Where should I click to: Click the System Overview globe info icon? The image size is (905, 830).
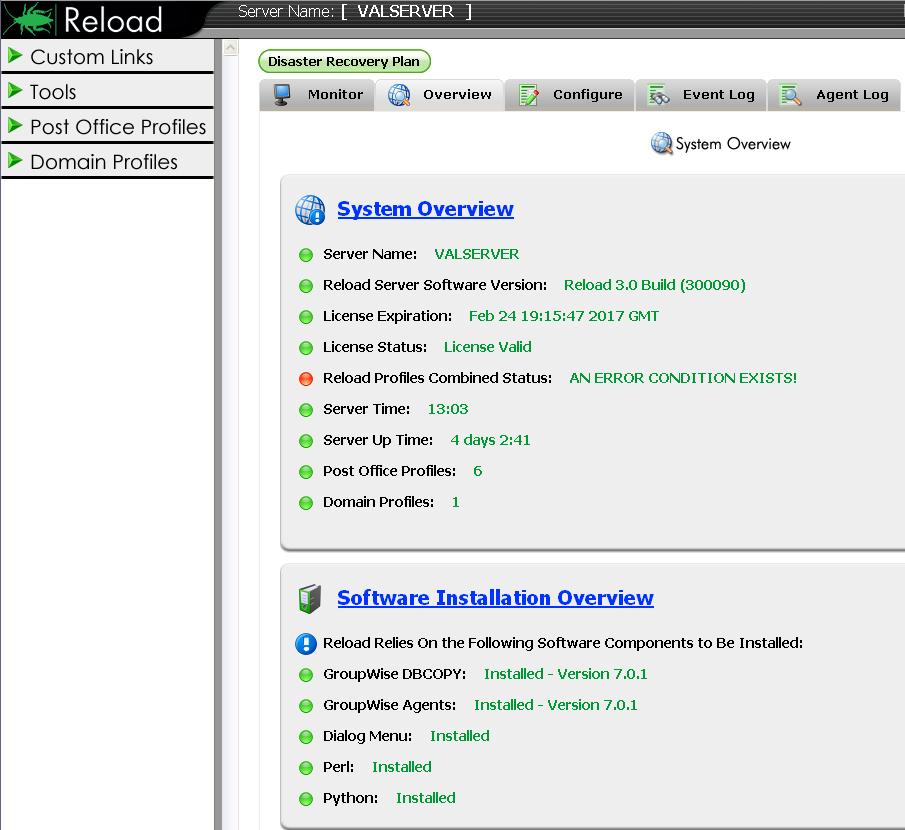310,210
